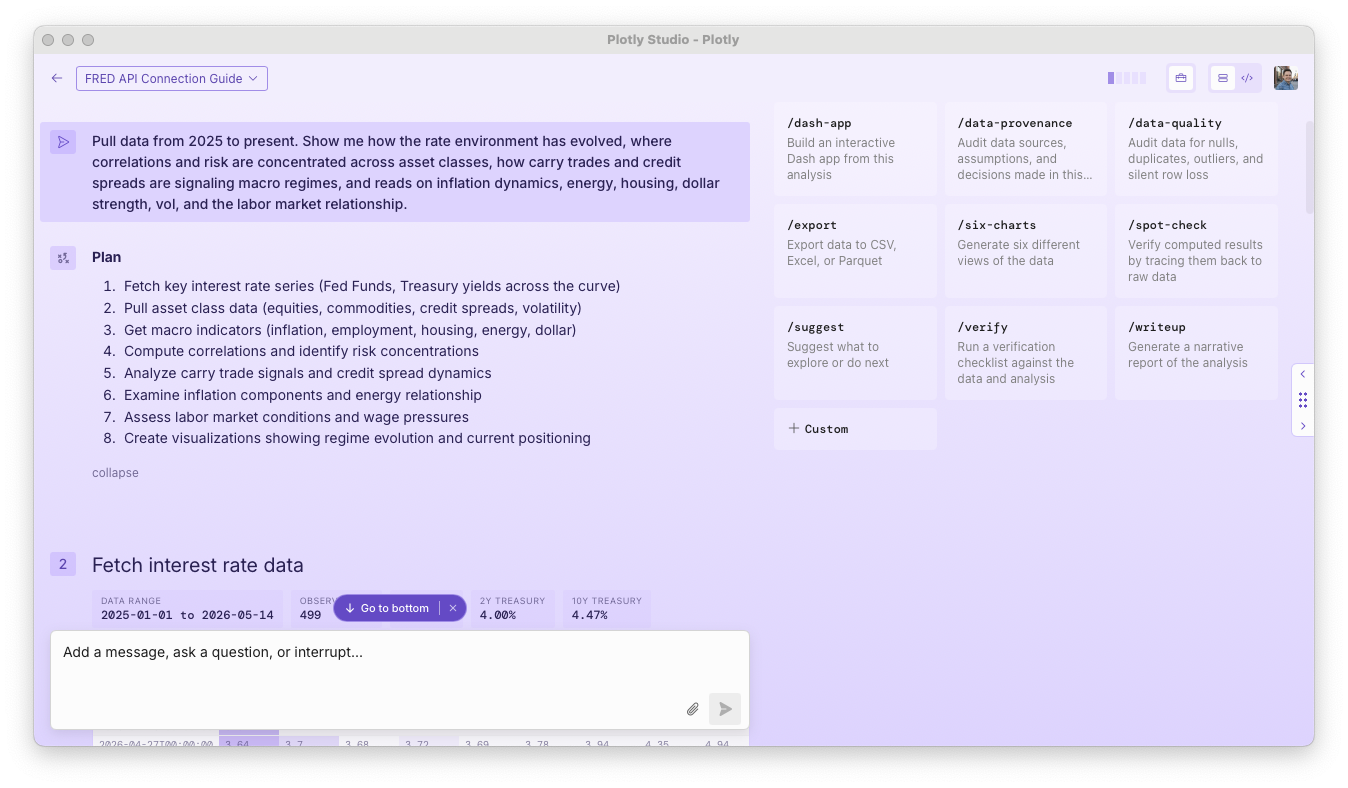
Task: Click the Plan heading
Action: pyautogui.click(x=106, y=257)
